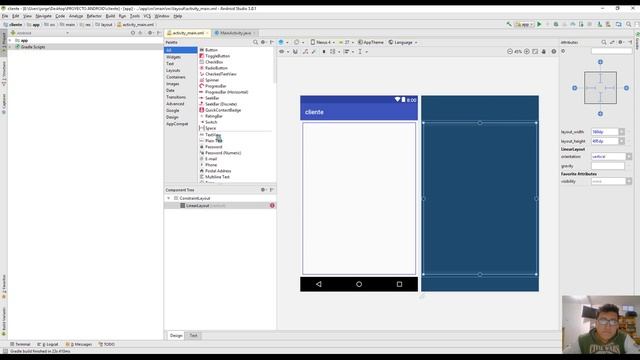Viewport: 640px width, 360px height.
Task: Click the scroll-from-source target icon in Project panel
Action: 133,33
